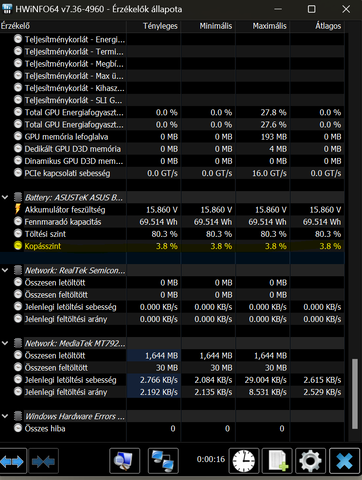Select the Dedikált GPU D3D memória row
Image resolution: width=362 pixels, height=480 pixels.
172,149
